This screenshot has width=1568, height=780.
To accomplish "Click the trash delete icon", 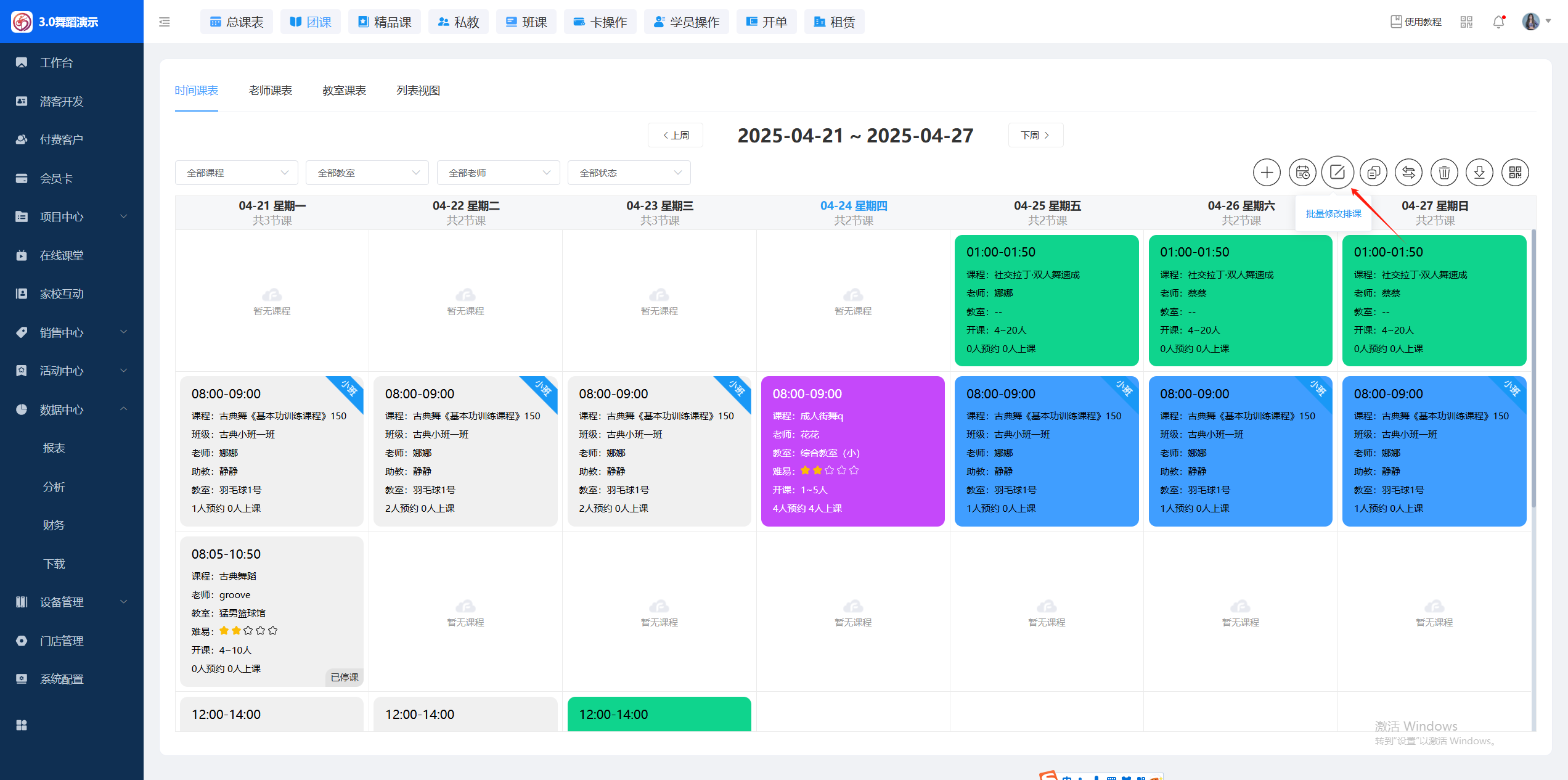I will 1444,173.
